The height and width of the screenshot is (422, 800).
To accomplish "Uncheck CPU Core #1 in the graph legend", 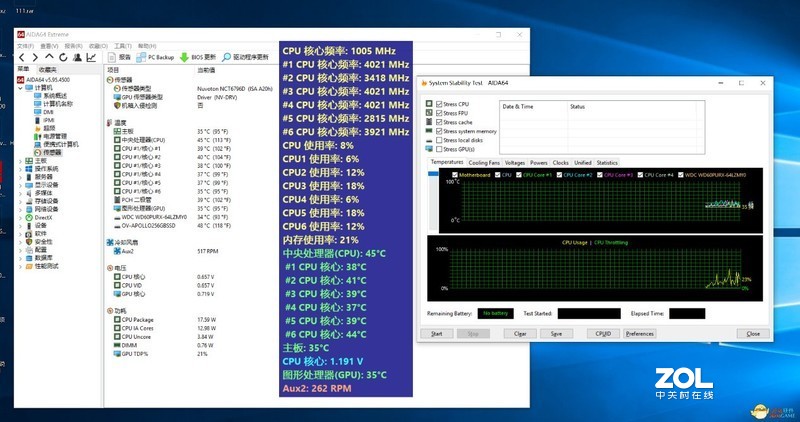I will (x=518, y=175).
